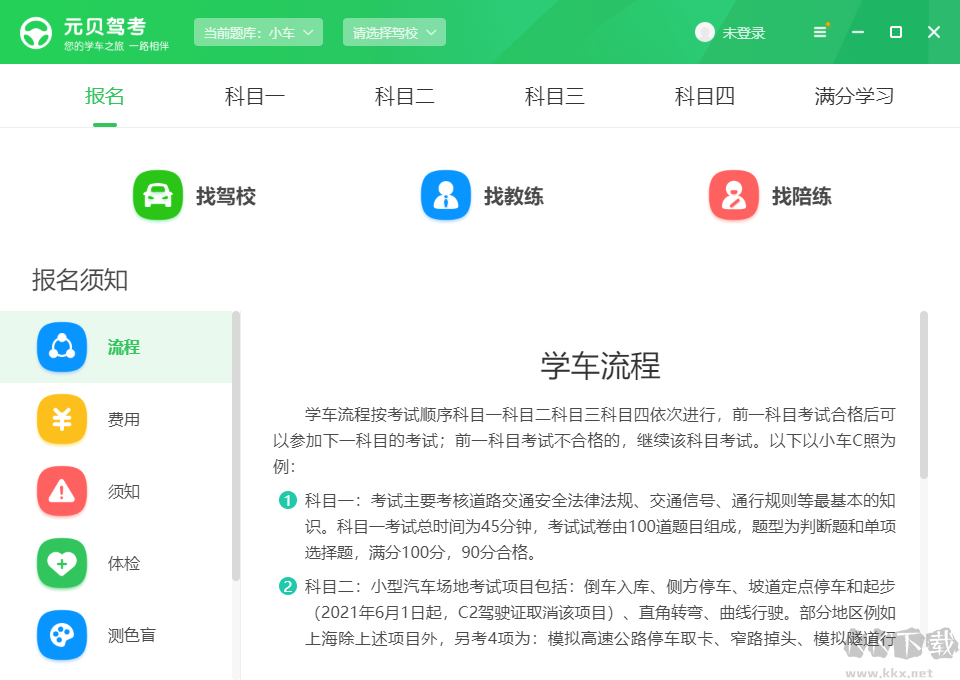Expand the 请选择驾校 school selector
The width and height of the screenshot is (960, 680).
[394, 31]
